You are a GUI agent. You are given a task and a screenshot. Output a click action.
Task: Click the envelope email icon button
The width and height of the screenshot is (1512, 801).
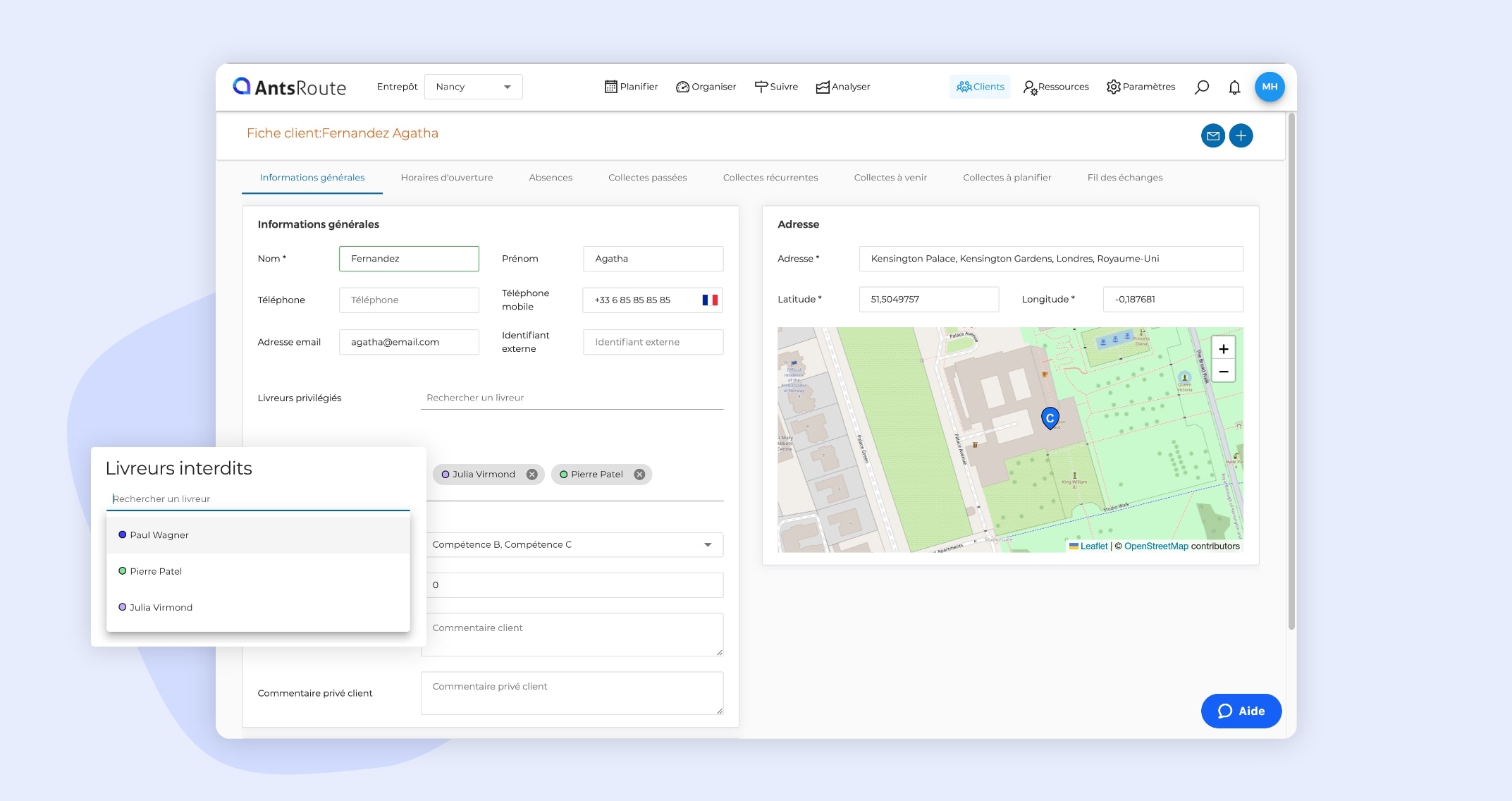(x=1212, y=135)
